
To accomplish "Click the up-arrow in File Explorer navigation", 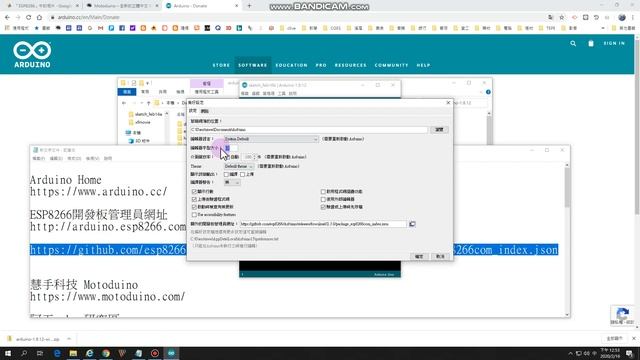I will pyautogui.click(x=149, y=103).
